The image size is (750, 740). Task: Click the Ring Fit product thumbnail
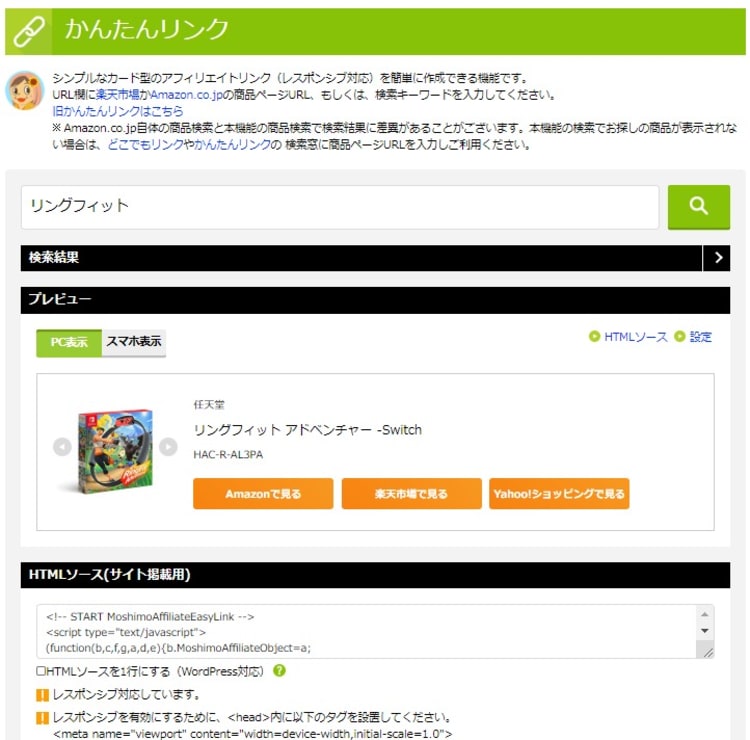(115, 451)
